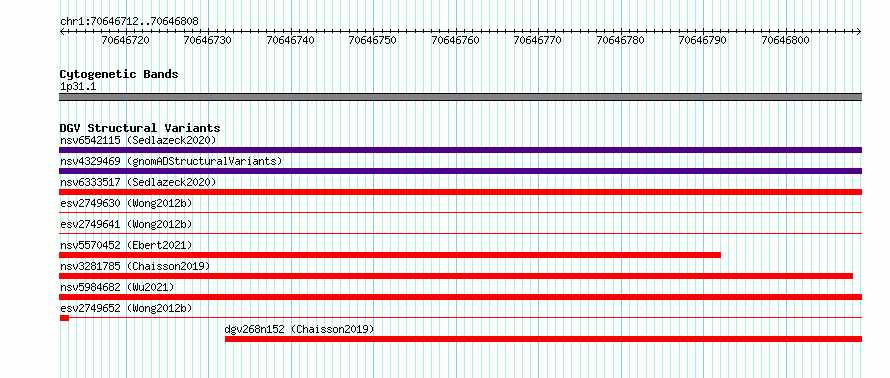Click the first esv2749630 (Wong2012b) label

pyautogui.click(x=126, y=203)
